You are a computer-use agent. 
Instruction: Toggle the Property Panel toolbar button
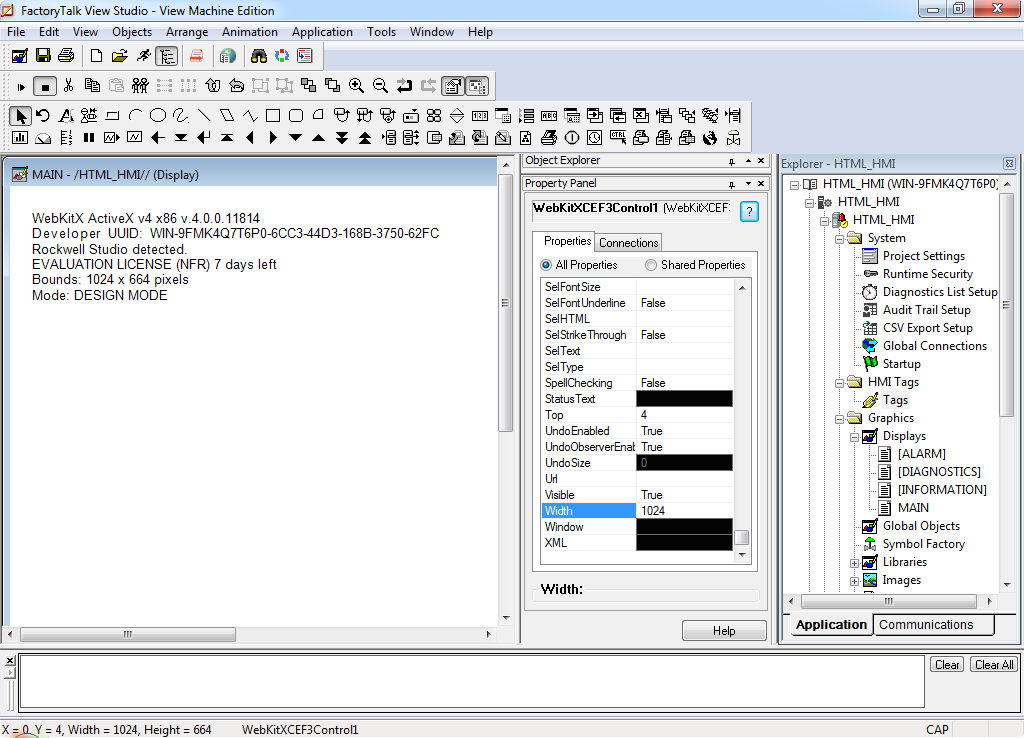pyautogui.click(x=453, y=86)
